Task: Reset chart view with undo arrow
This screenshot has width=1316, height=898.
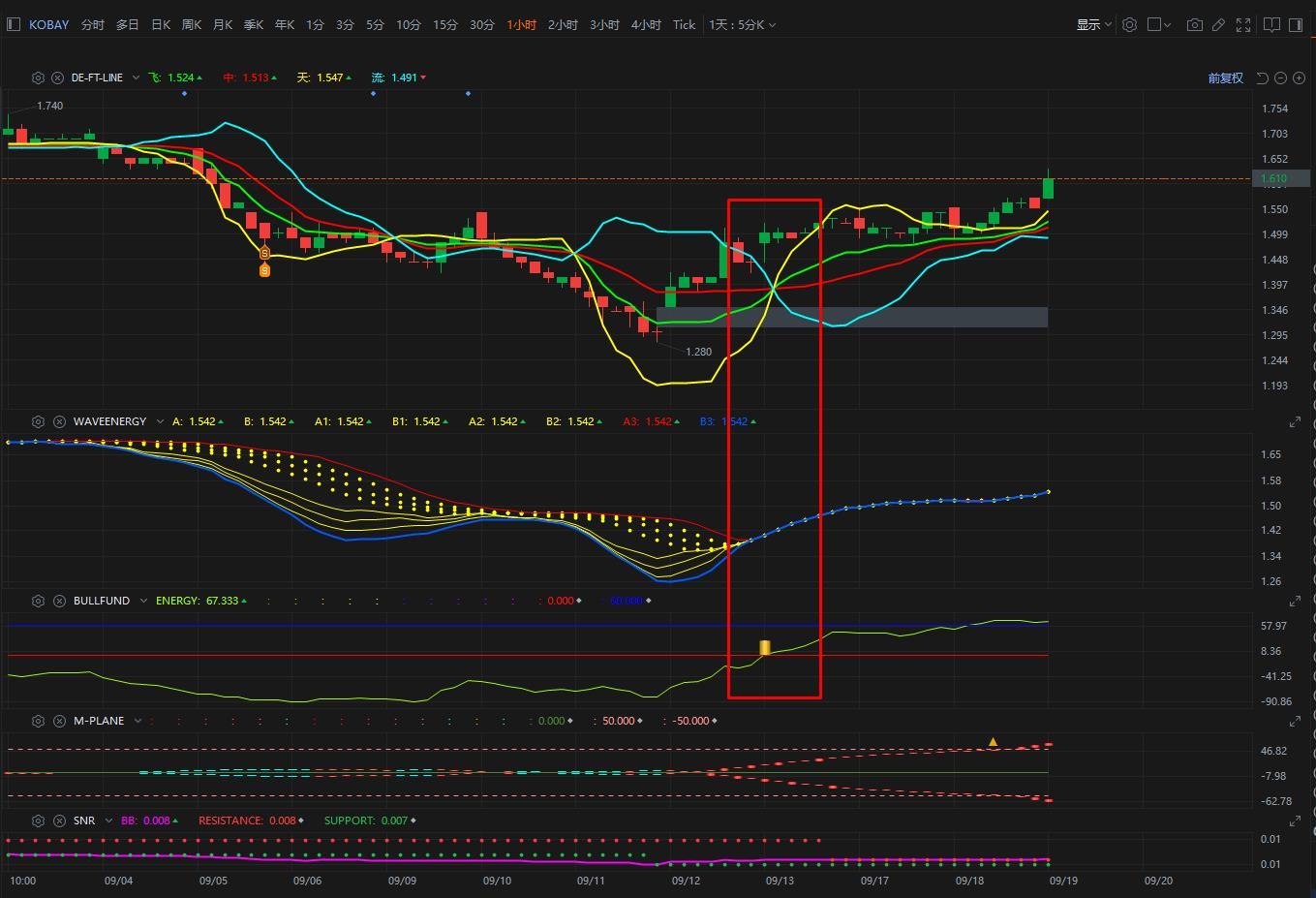Action: (1262, 77)
